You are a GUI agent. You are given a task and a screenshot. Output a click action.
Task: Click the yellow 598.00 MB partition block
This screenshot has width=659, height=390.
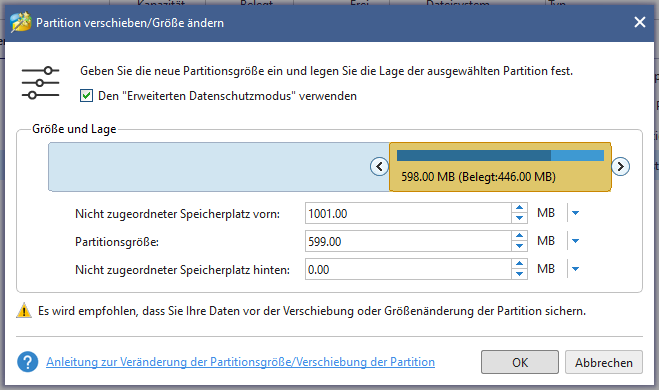(x=500, y=167)
